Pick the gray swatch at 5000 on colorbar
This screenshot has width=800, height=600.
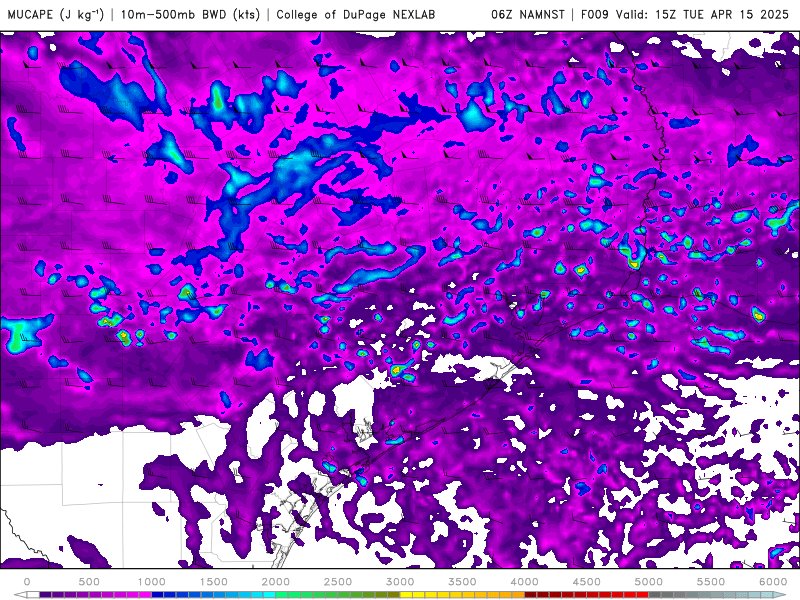[x=655, y=595]
